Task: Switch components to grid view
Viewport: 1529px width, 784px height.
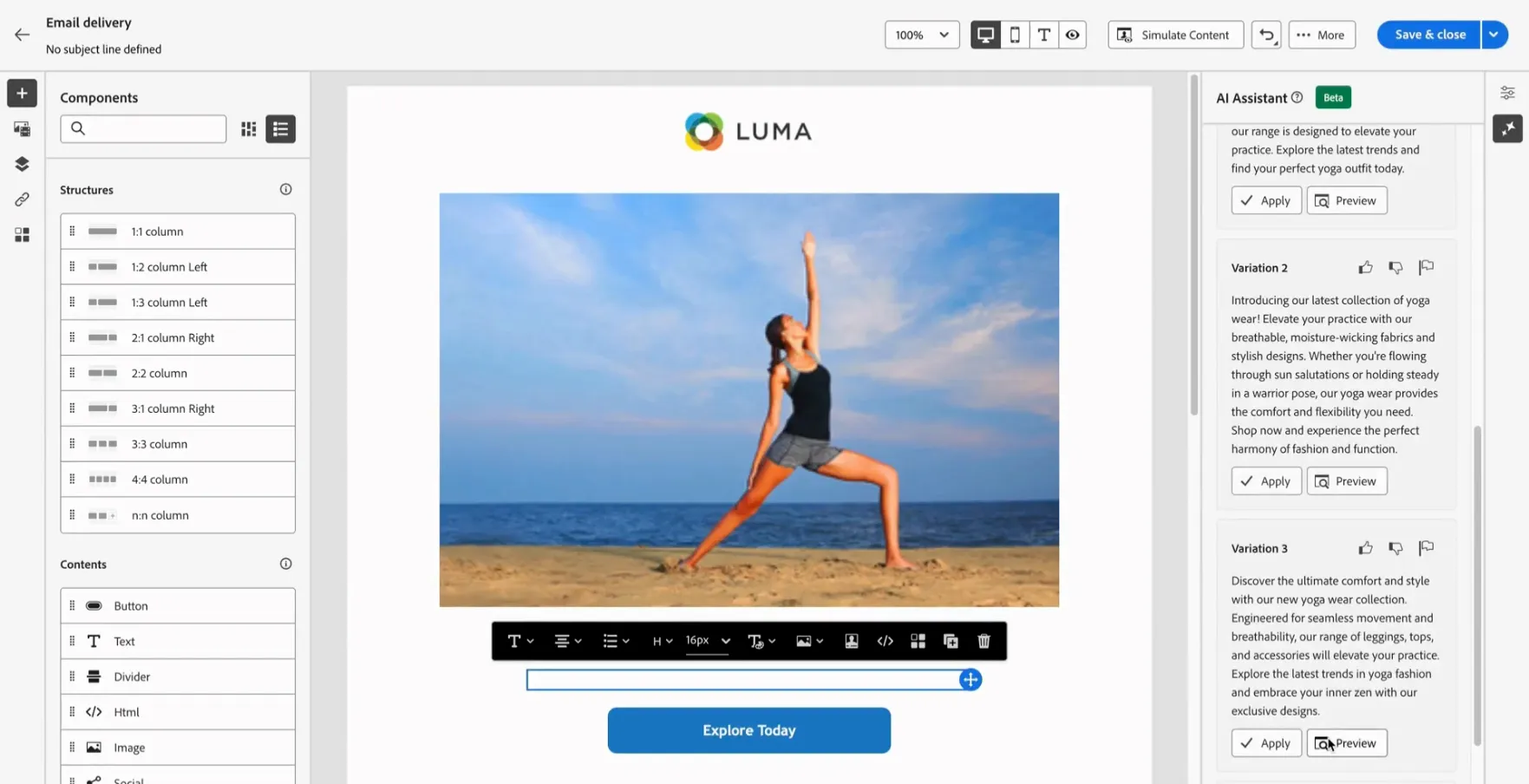Action: tap(249, 129)
